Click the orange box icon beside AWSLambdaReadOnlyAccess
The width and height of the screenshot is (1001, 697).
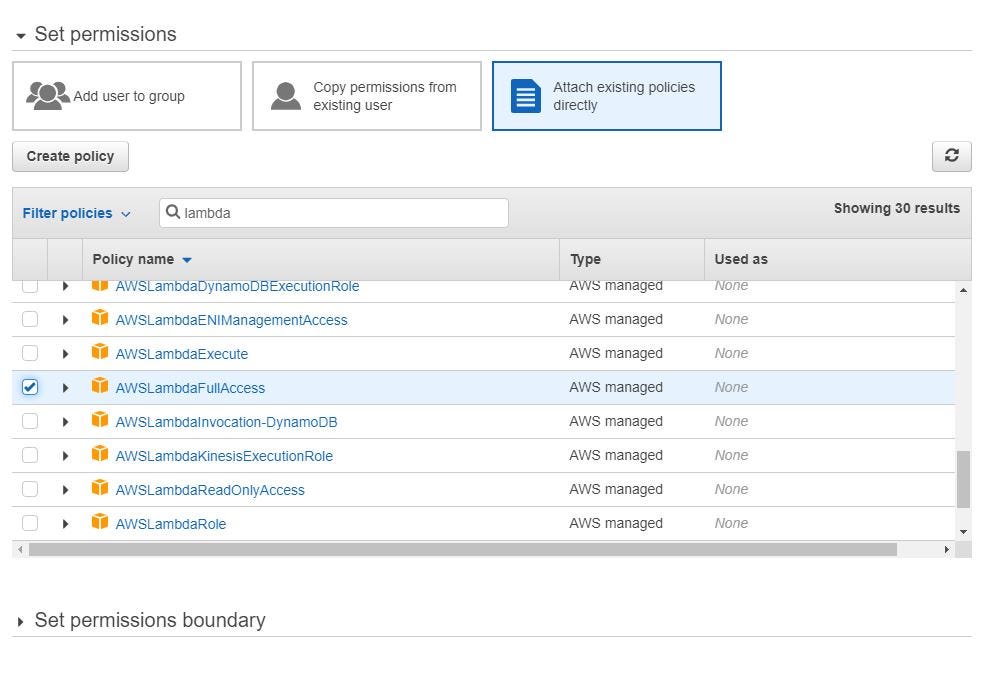click(100, 487)
